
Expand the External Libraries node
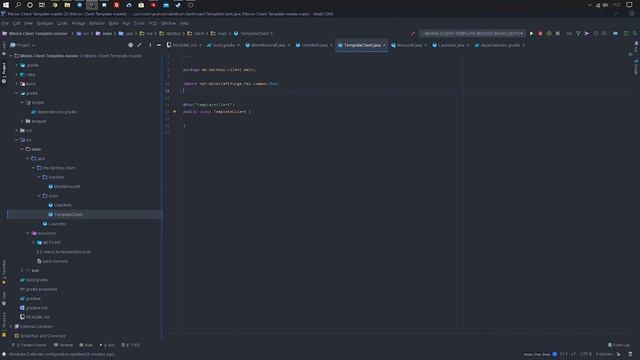[11, 327]
